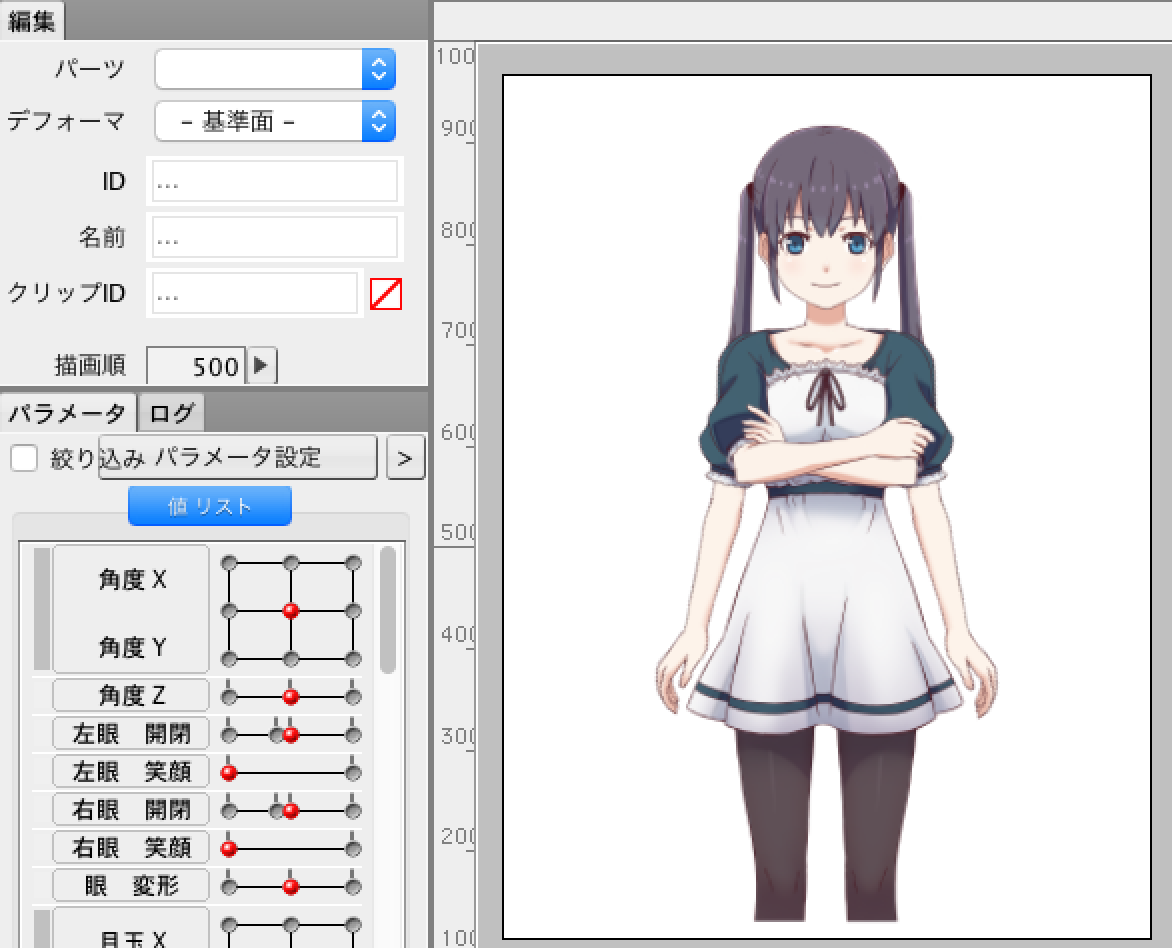
Task: Switch to the 編集 tab
Action: (x=32, y=21)
